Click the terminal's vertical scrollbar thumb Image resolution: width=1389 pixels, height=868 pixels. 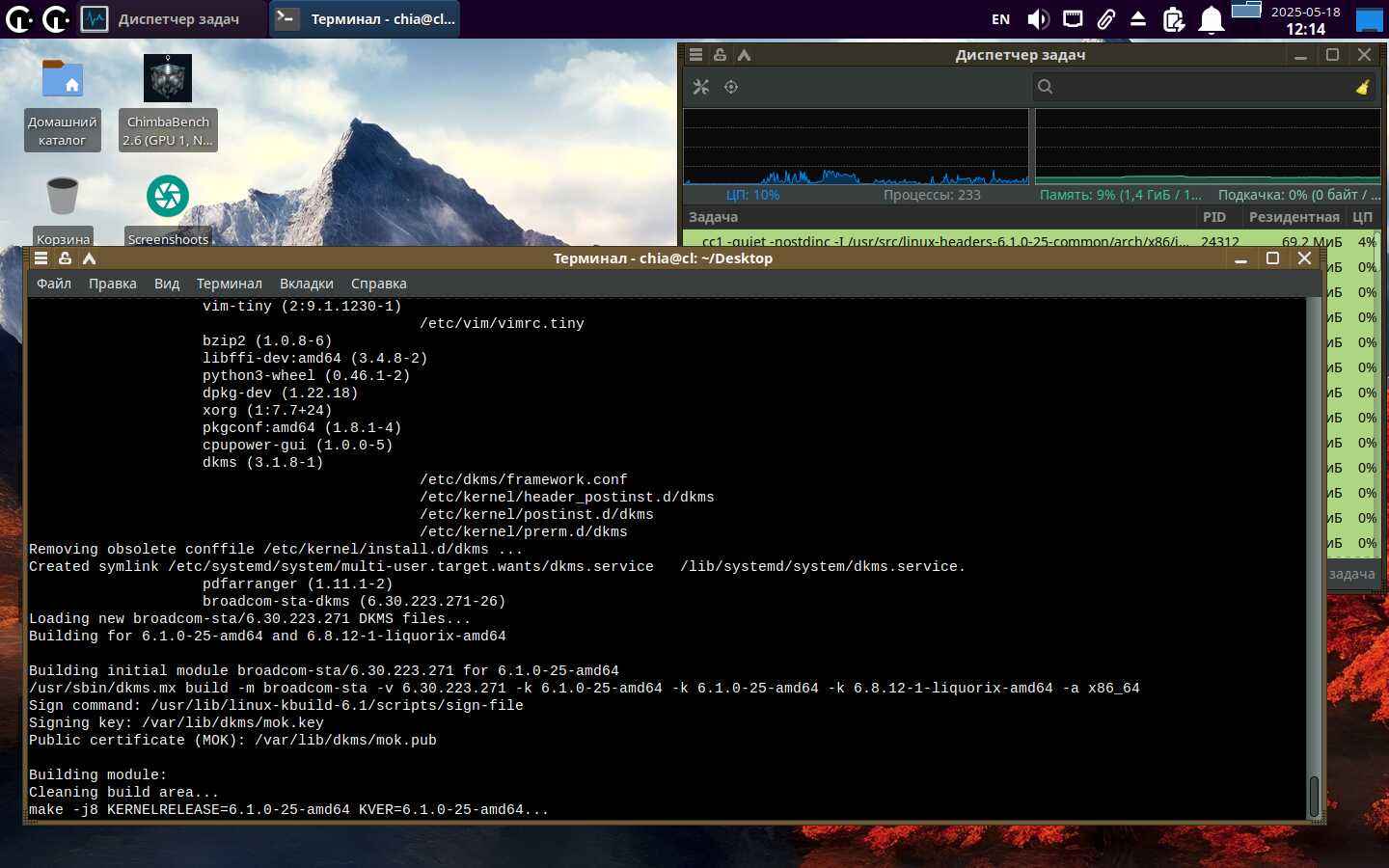[x=1314, y=796]
